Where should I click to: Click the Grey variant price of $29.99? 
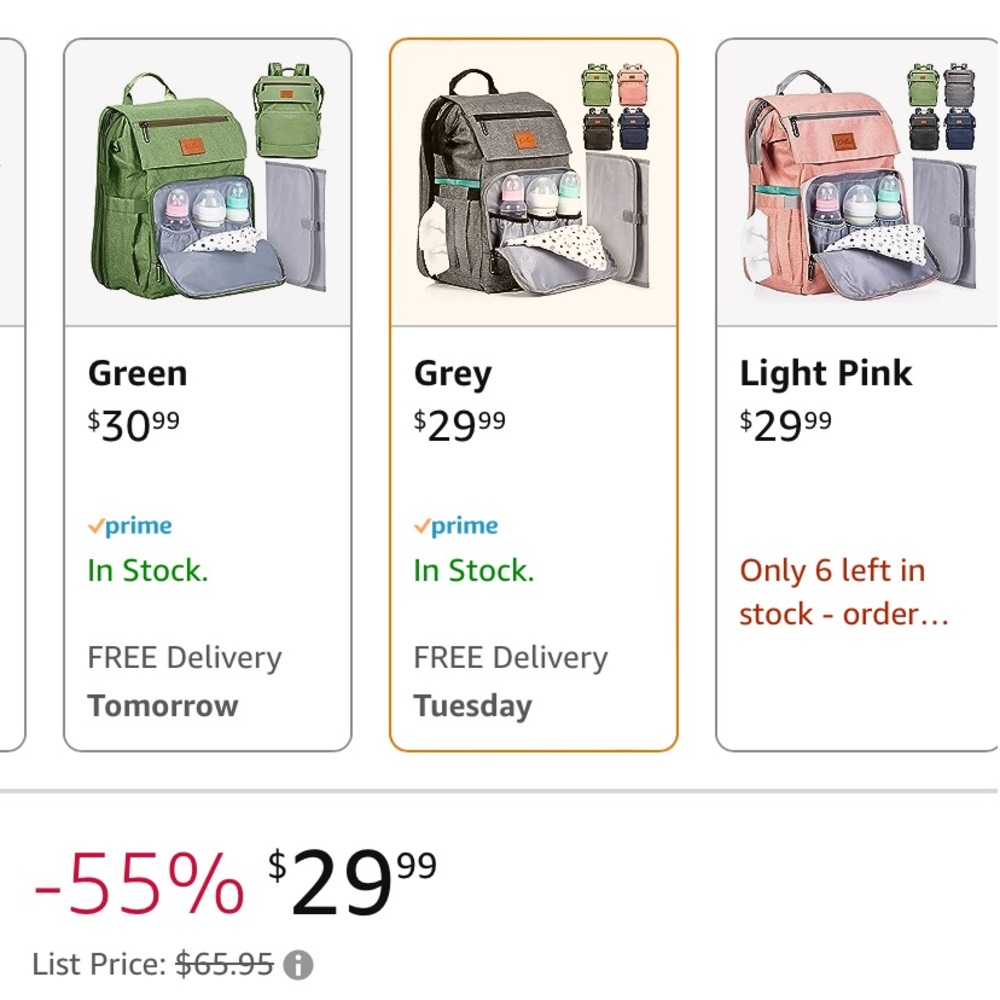click(458, 421)
